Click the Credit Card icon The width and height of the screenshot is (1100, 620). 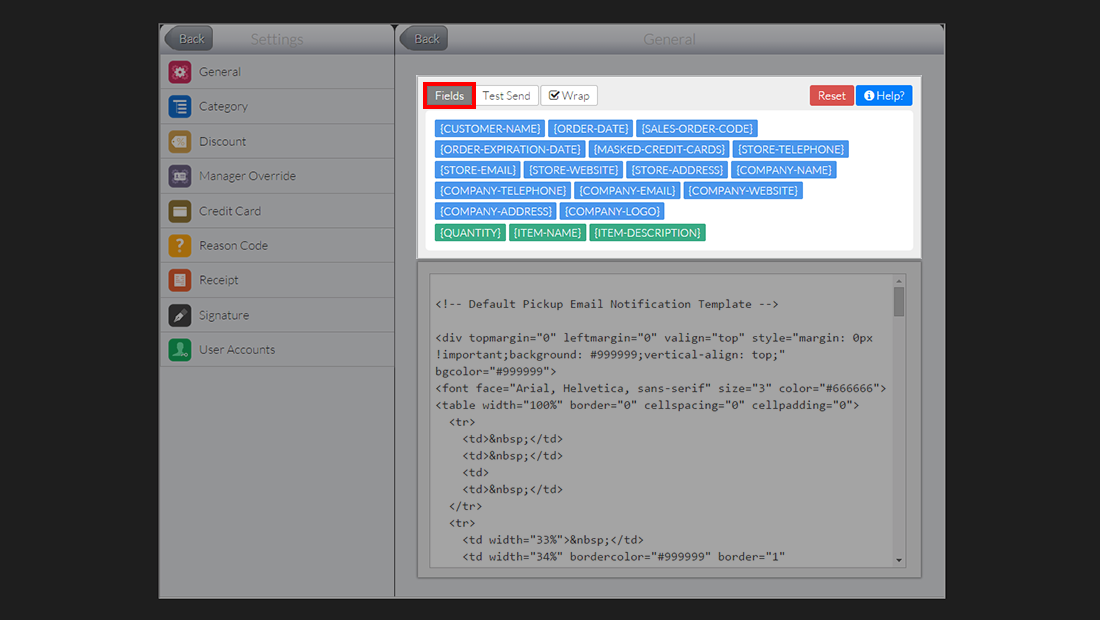click(x=180, y=211)
